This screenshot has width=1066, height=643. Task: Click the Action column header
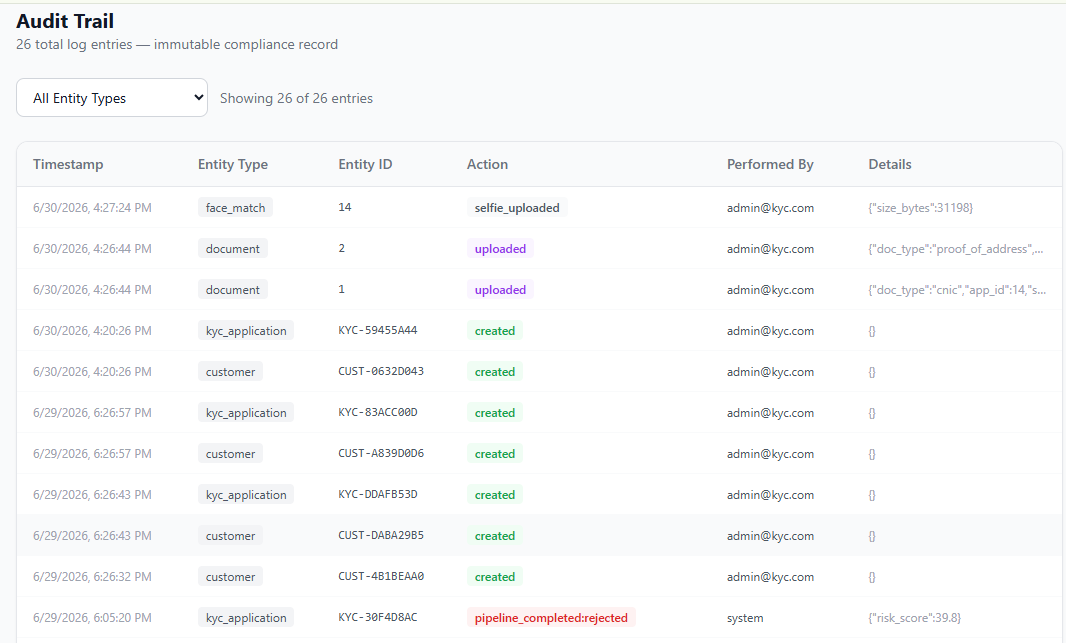[487, 164]
